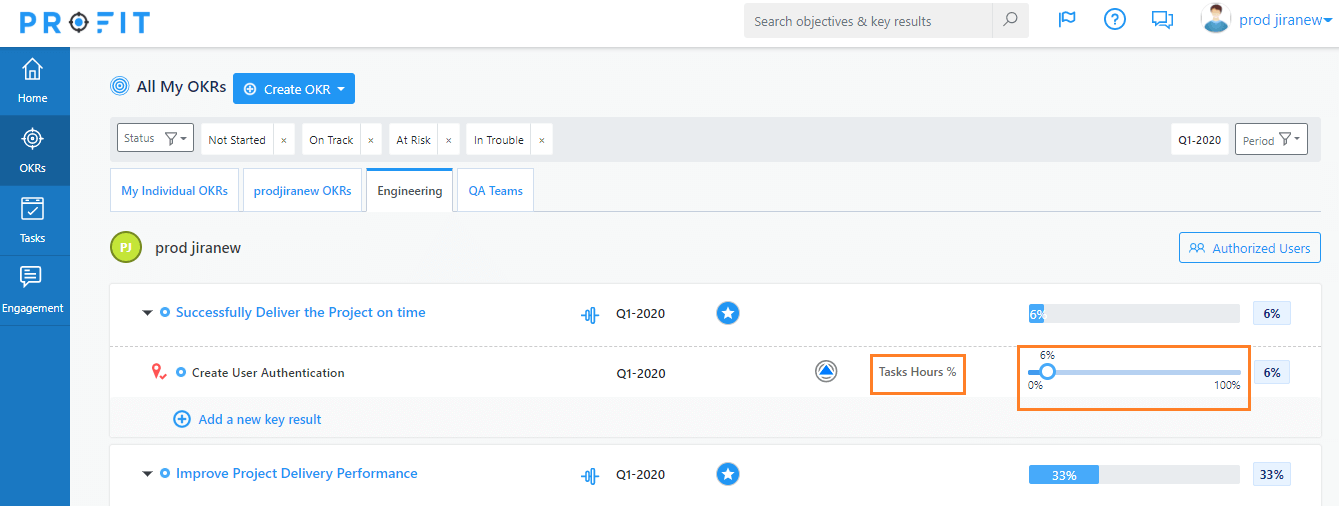Click alignment icon for Successfully Deliver objective
This screenshot has width=1339, height=506.
click(590, 314)
